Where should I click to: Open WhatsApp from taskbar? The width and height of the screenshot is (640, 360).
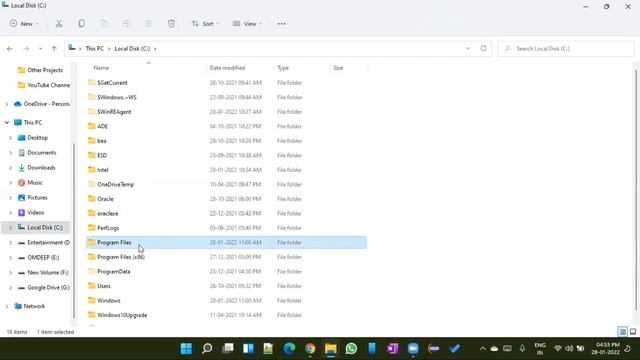point(351,348)
